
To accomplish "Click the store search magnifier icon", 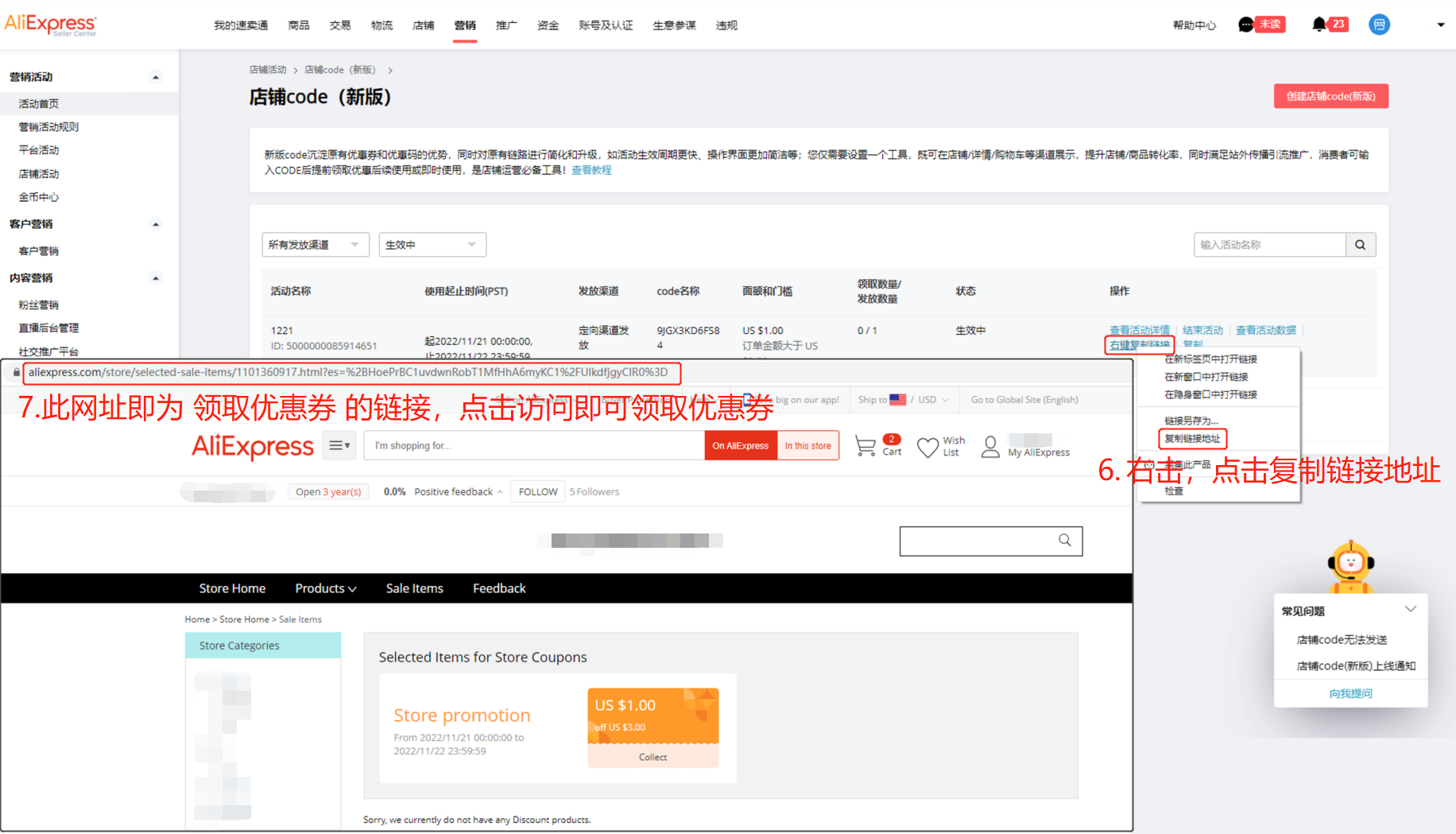I will (x=1065, y=541).
